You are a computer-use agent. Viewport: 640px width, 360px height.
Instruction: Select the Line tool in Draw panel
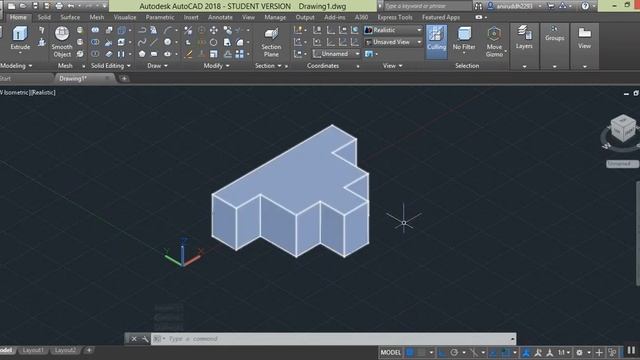[x=153, y=42]
